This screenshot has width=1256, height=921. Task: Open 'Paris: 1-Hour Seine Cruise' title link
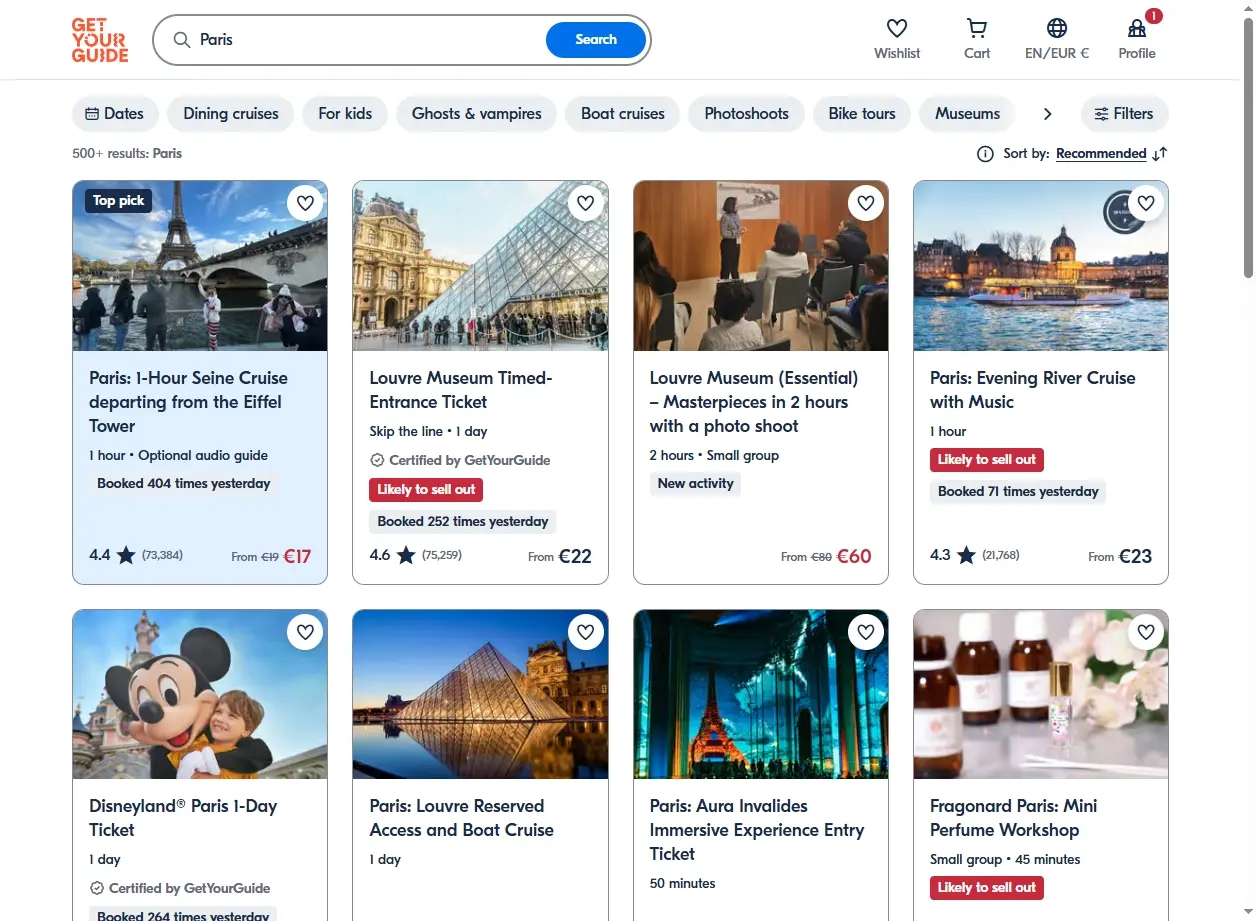(188, 402)
